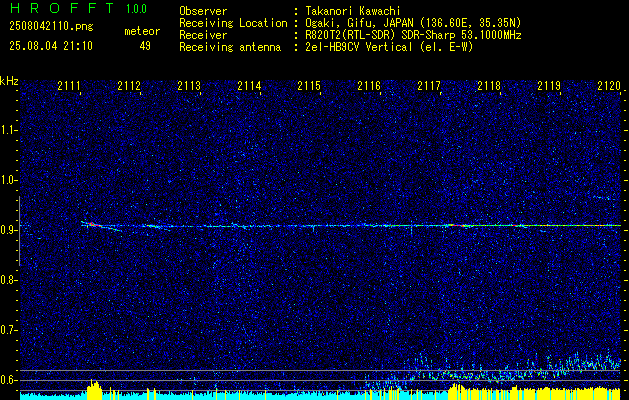629x400 pixels.
Task: Click time marker 2111
Action: coord(69,86)
